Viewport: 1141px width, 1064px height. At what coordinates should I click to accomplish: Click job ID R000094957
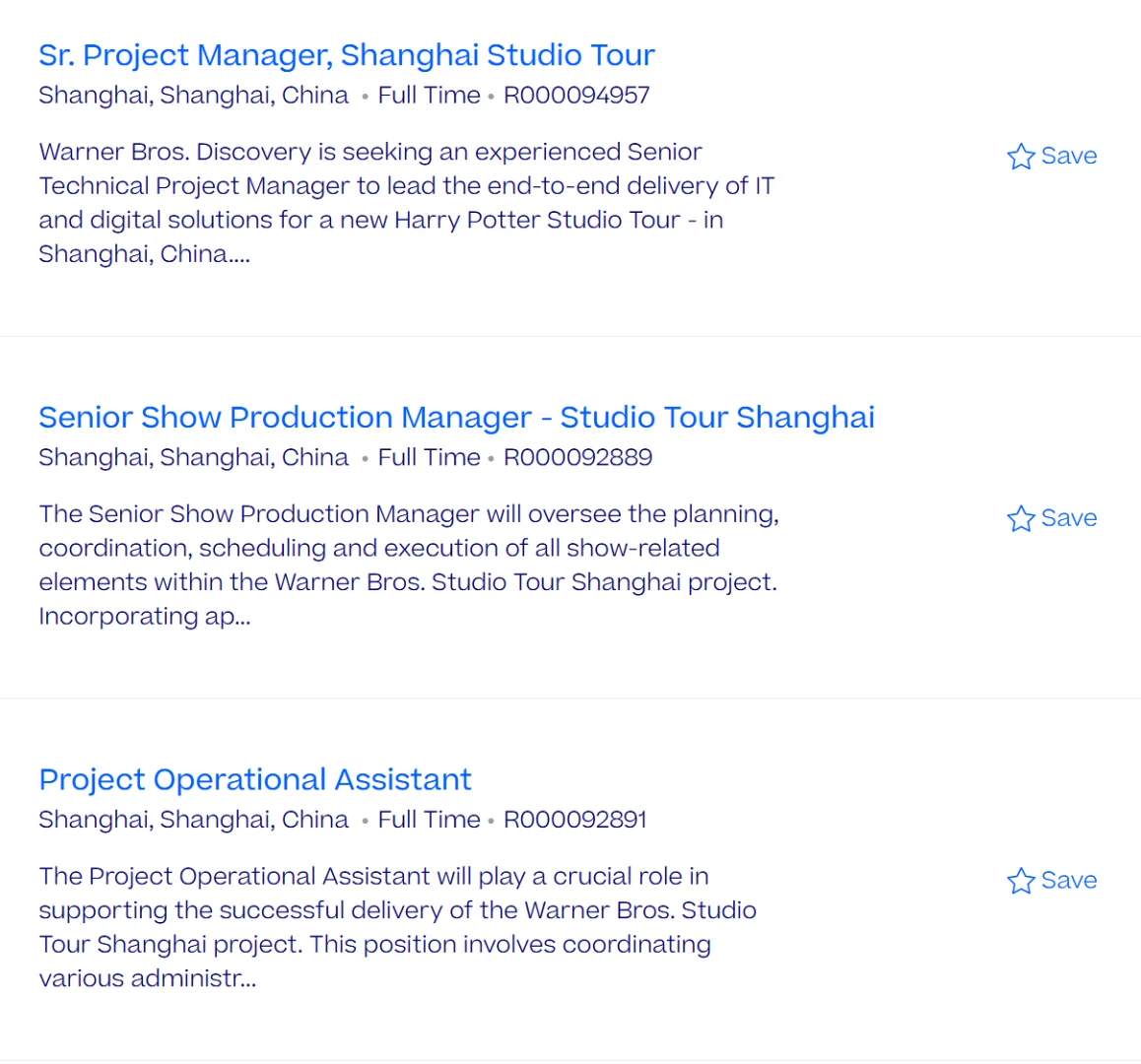point(576,96)
